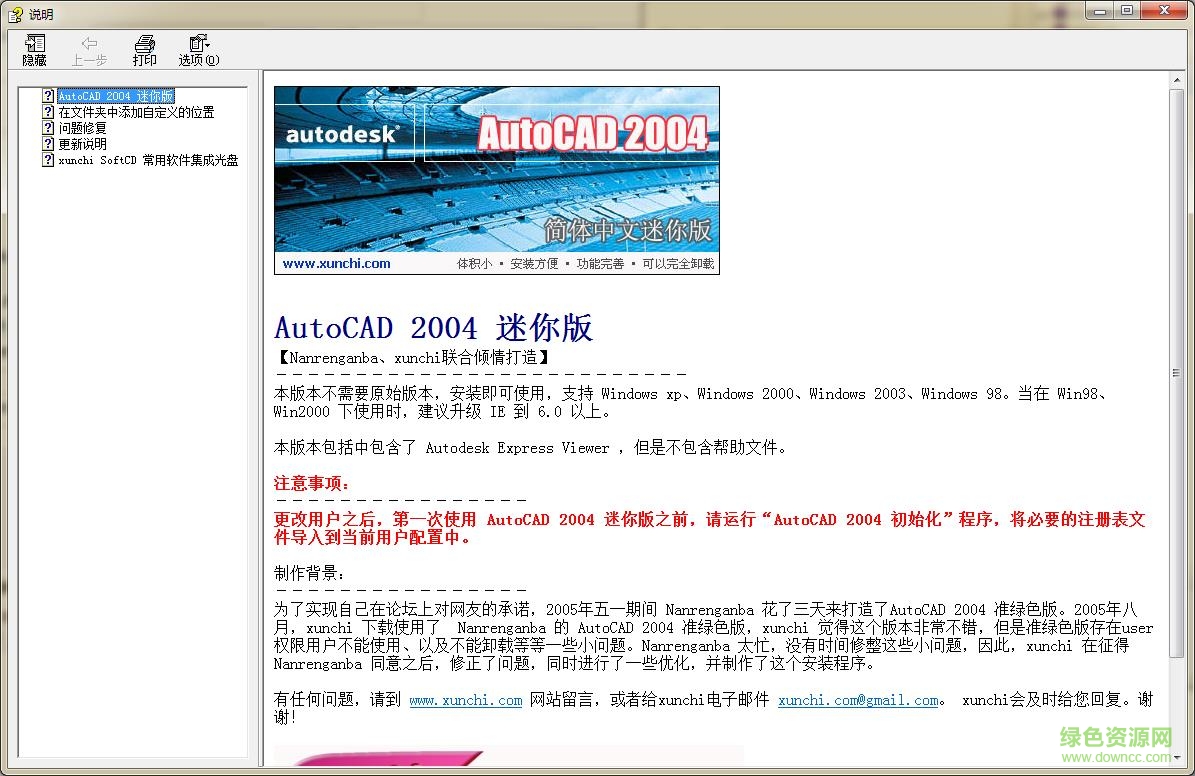The width and height of the screenshot is (1195, 776).
Task: Click the AutoCAD 2004 banner image
Action: (x=497, y=179)
